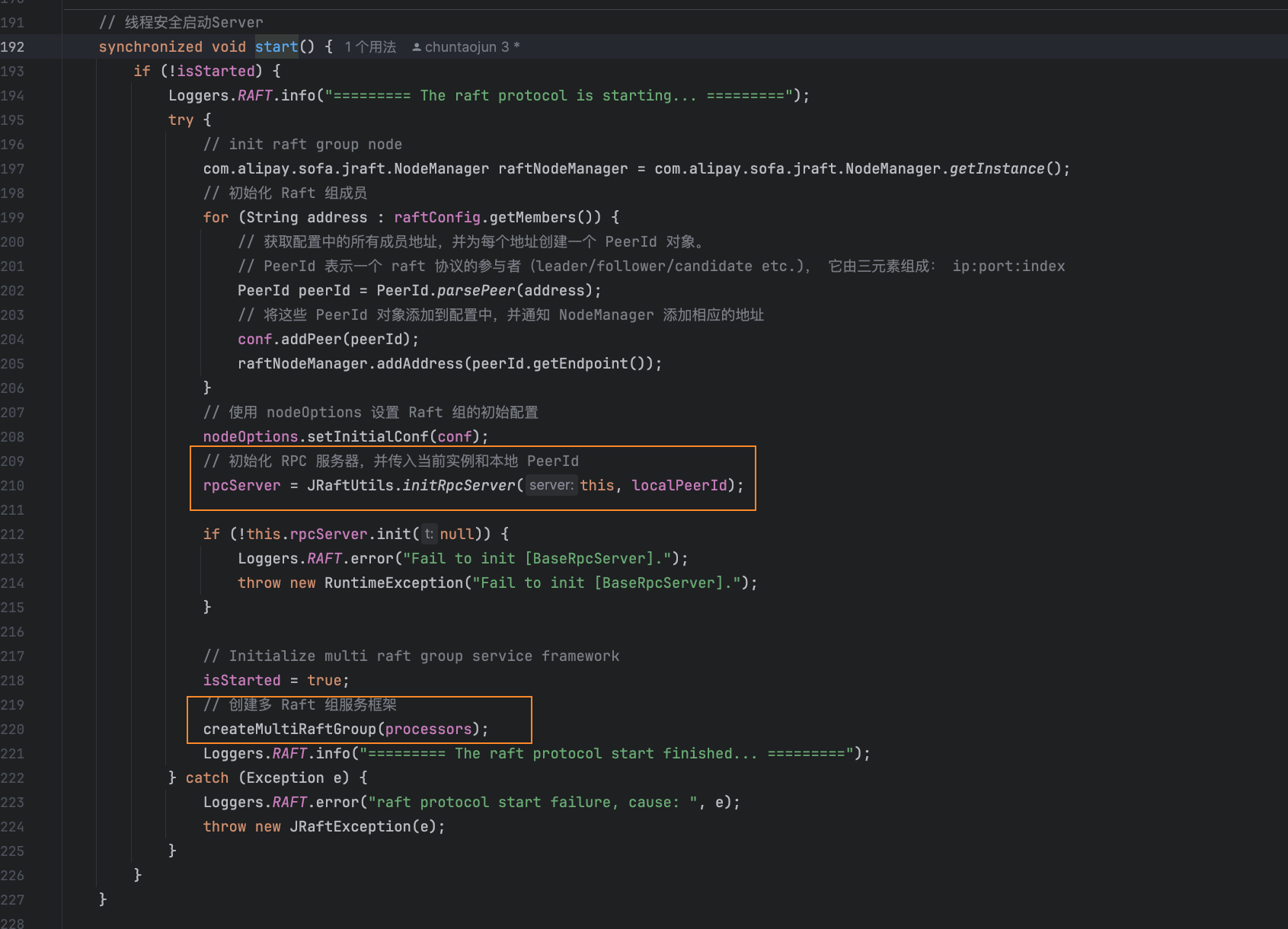Click gutter line number 220

coord(12,729)
